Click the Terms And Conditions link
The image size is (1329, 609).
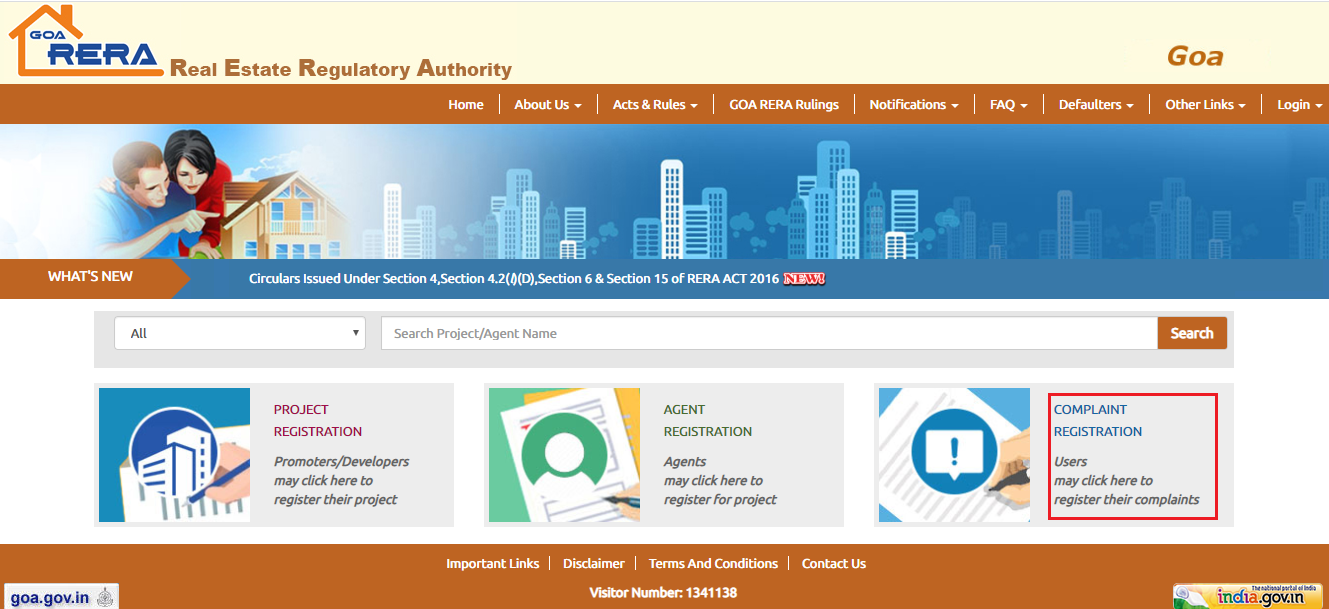click(x=713, y=563)
